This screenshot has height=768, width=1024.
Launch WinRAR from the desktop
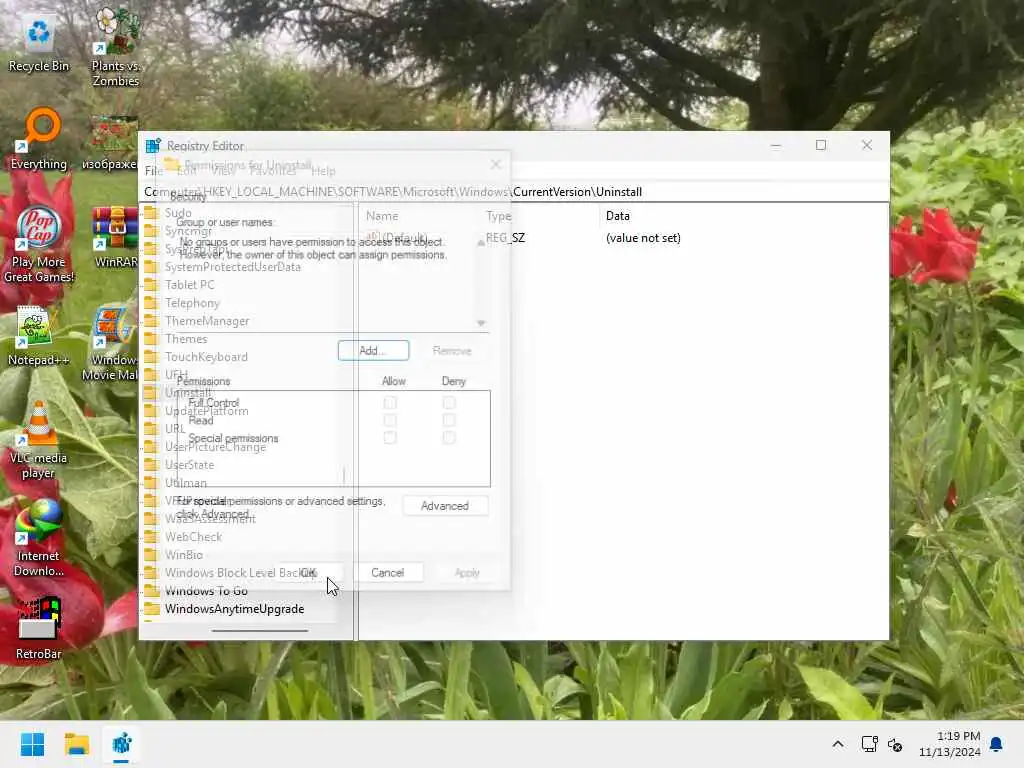pos(116,238)
